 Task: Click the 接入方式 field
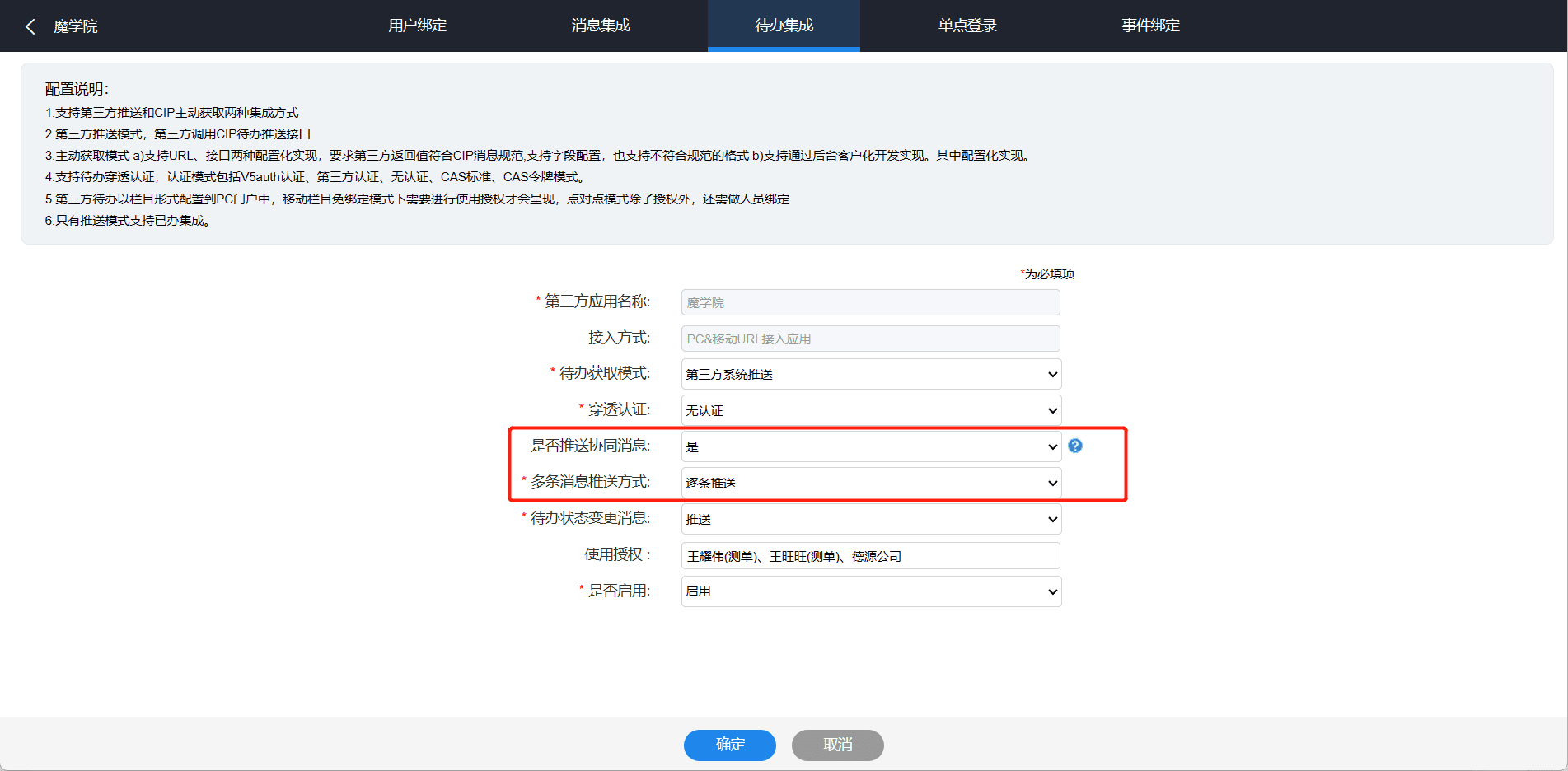coord(871,339)
